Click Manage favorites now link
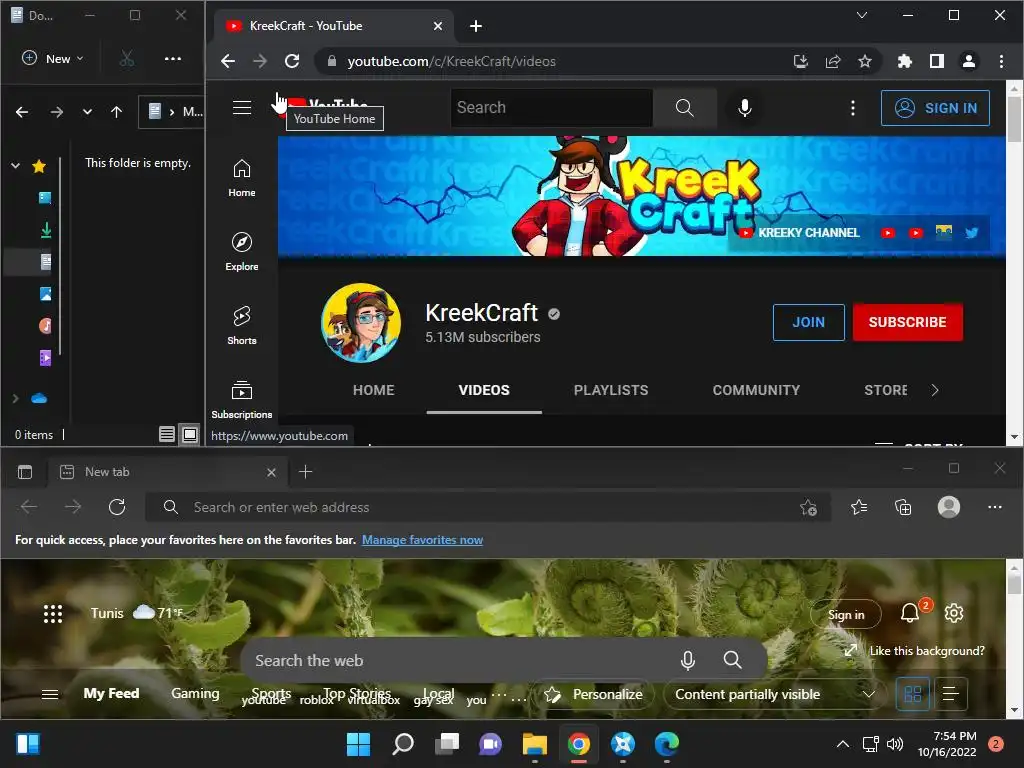The height and width of the screenshot is (768, 1024). 423,540
